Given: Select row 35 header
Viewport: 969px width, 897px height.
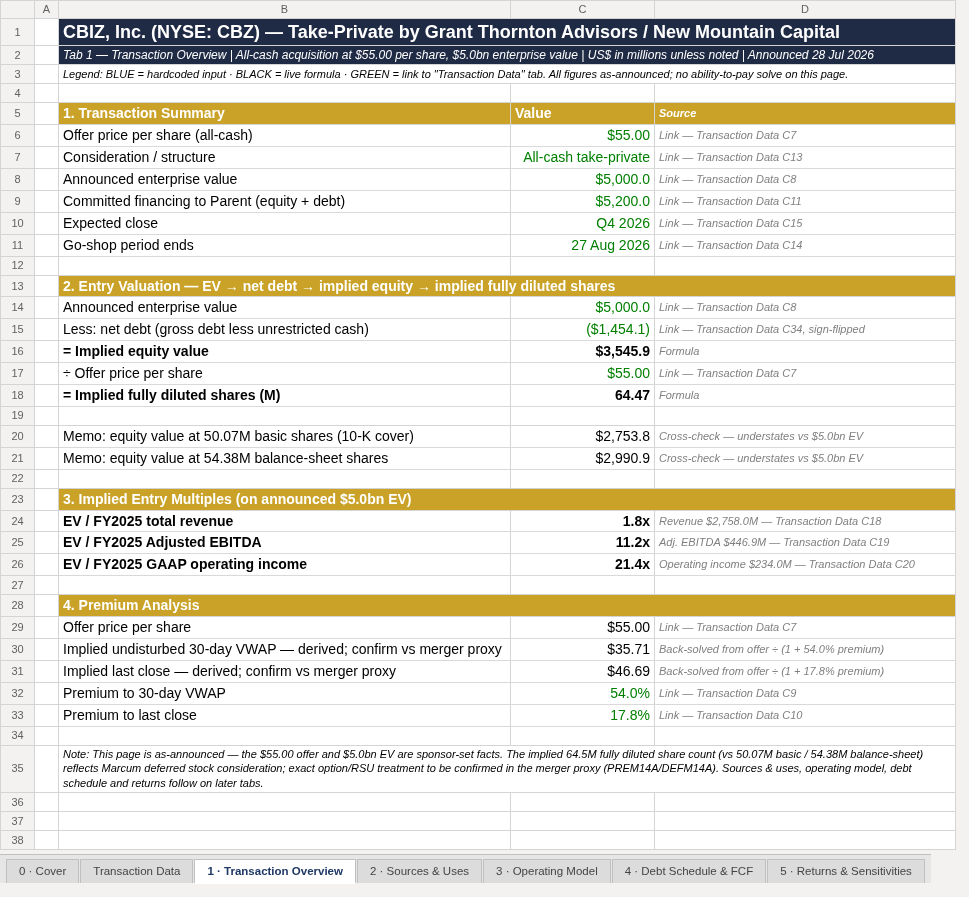Looking at the screenshot, I should (x=17, y=768).
